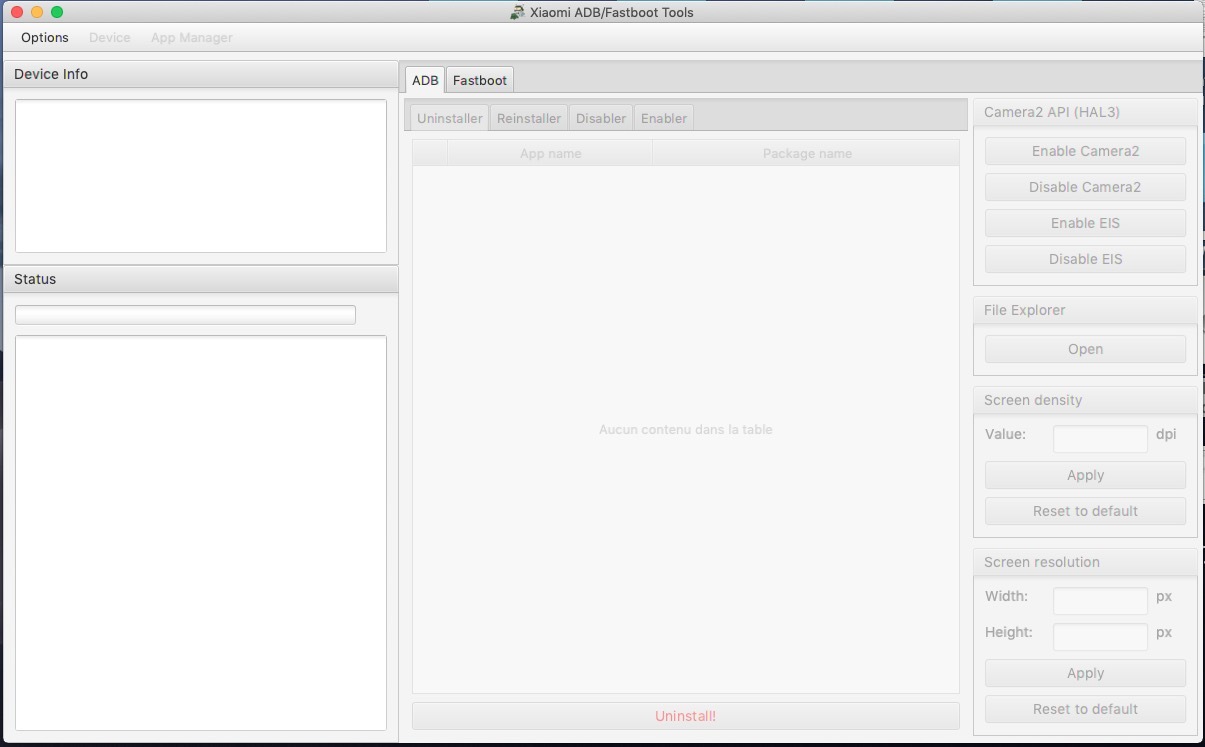The height and width of the screenshot is (747, 1205).
Task: Select the Reinstaller tab
Action: point(529,118)
